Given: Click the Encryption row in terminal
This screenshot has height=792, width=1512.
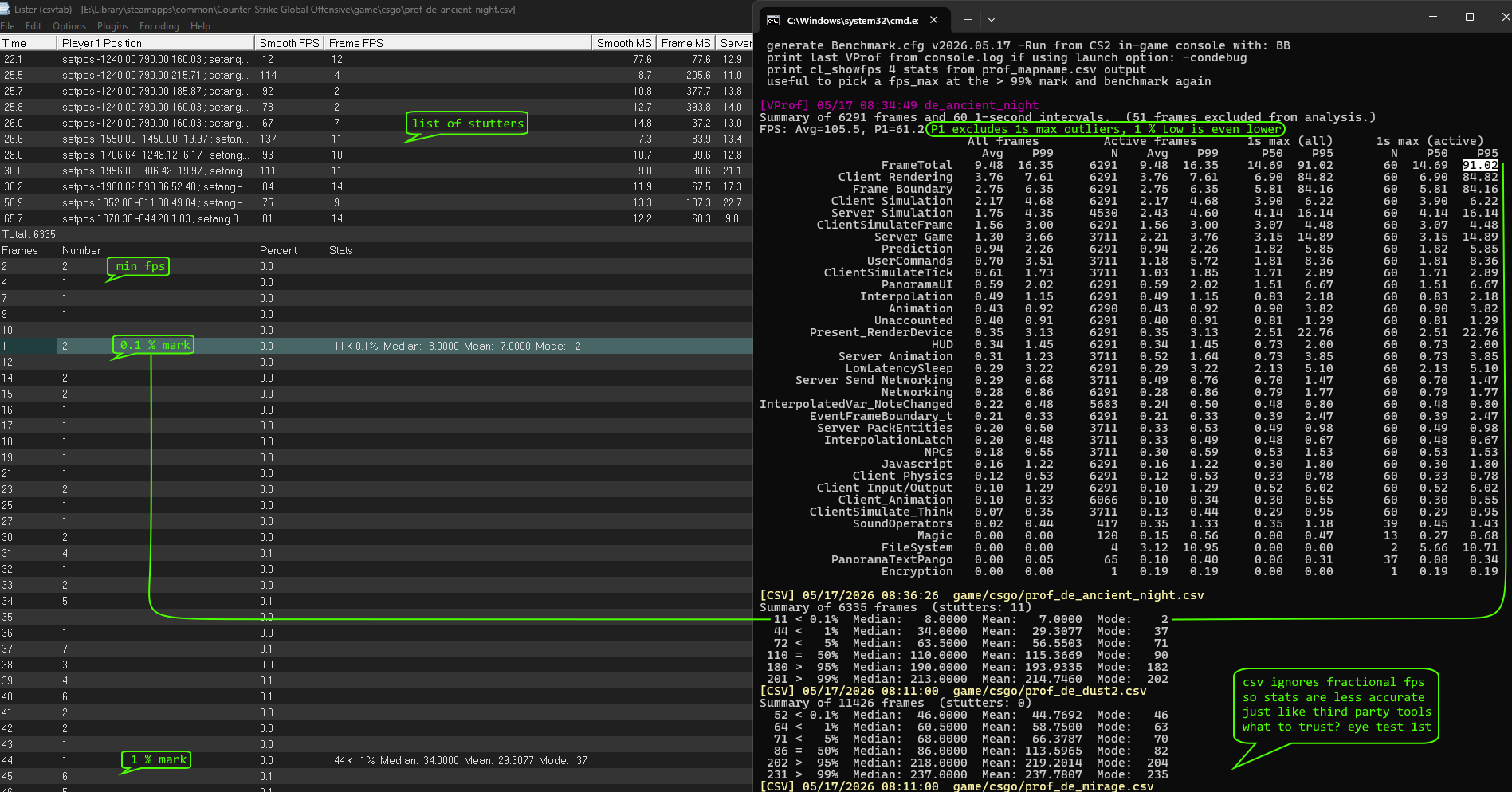Looking at the screenshot, I should pyautogui.click(x=1189, y=571).
